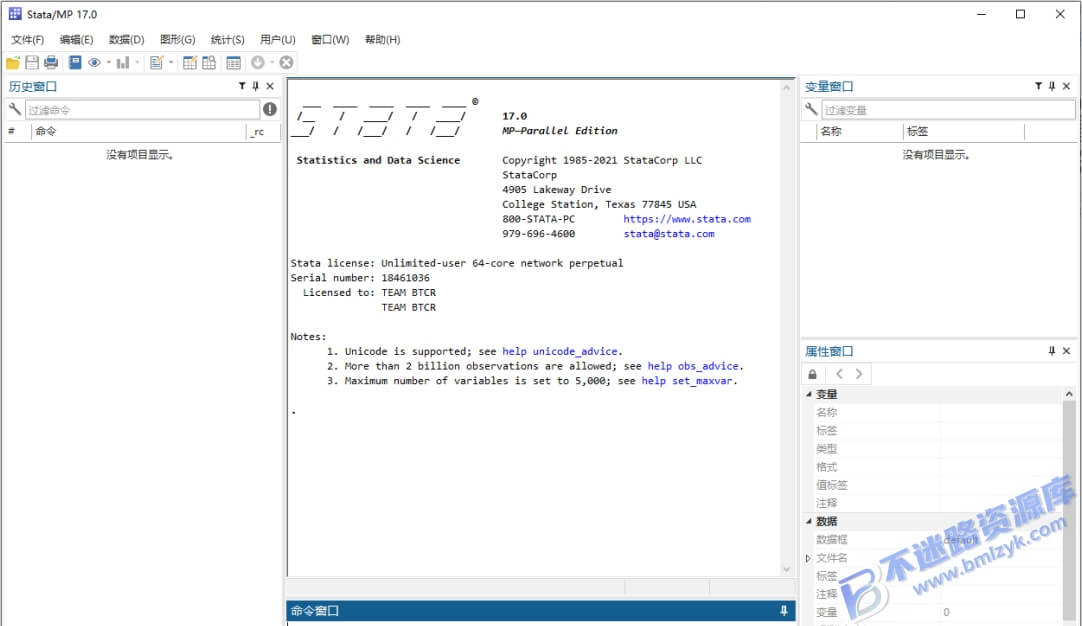The width and height of the screenshot is (1082, 626).
Task: Pin the 变量窗口 panel
Action: pos(1052,86)
